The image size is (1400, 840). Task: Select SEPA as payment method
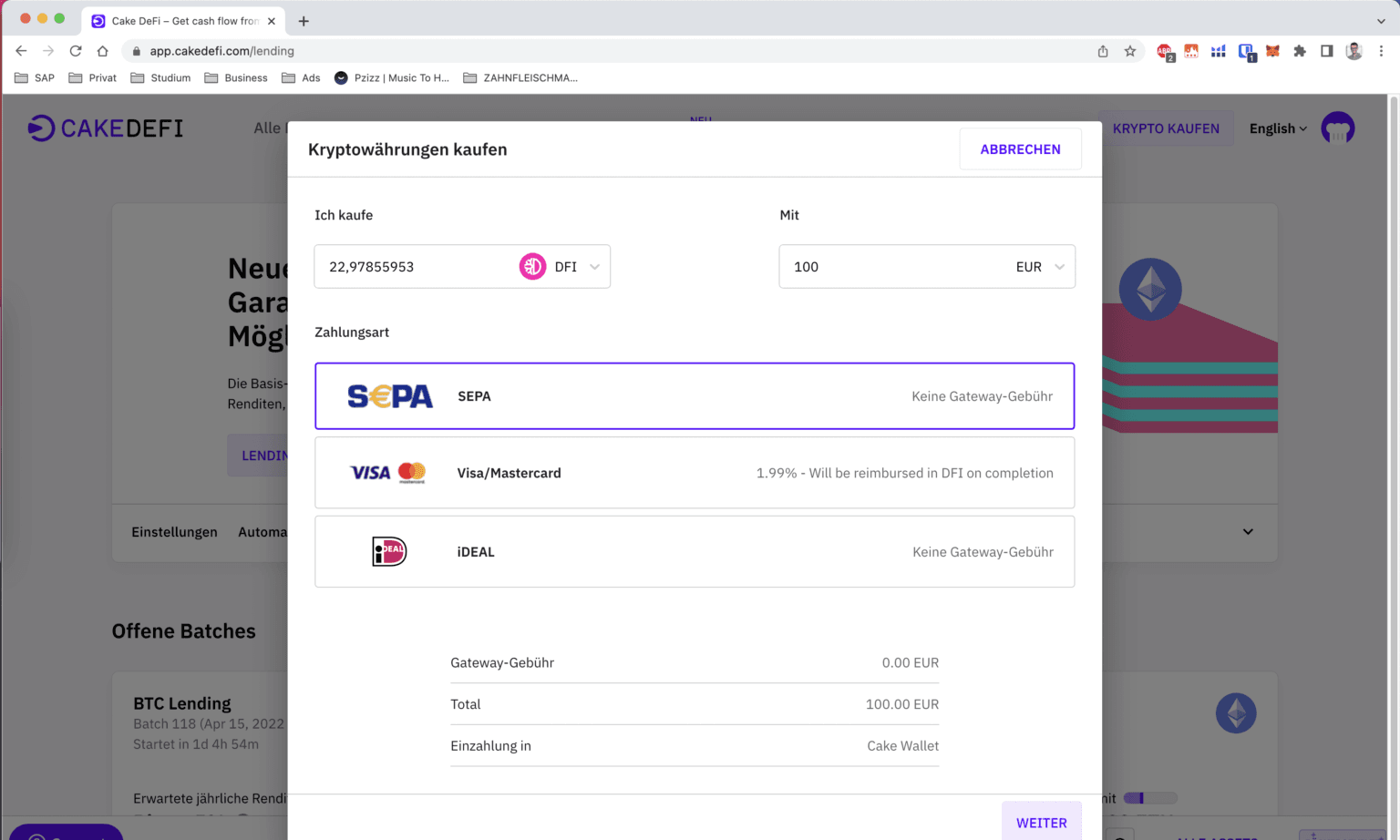694,396
